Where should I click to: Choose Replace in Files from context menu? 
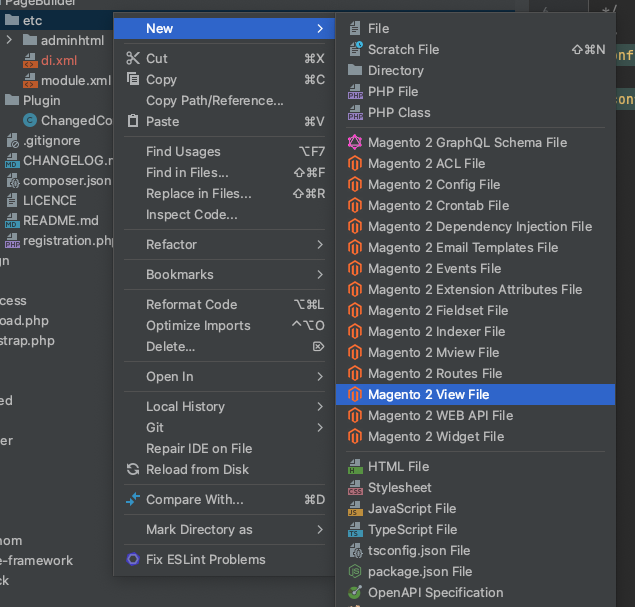pos(224,194)
